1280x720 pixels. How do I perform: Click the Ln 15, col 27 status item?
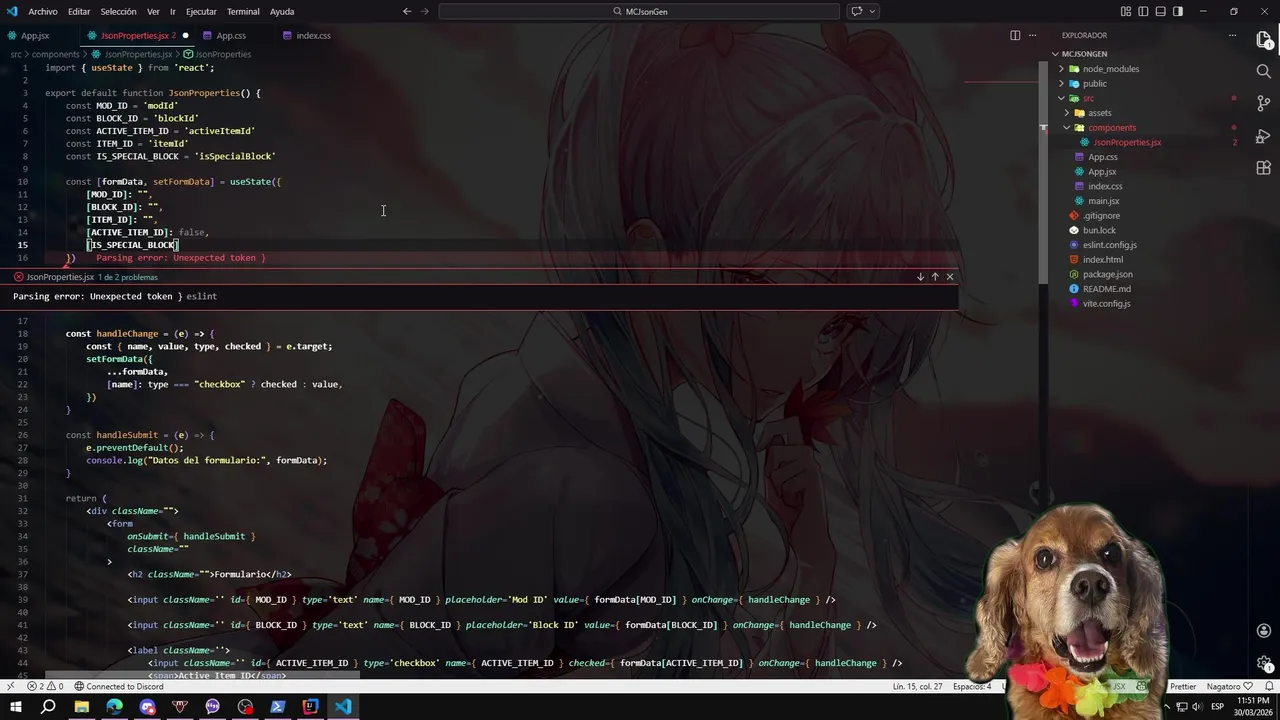(918, 687)
